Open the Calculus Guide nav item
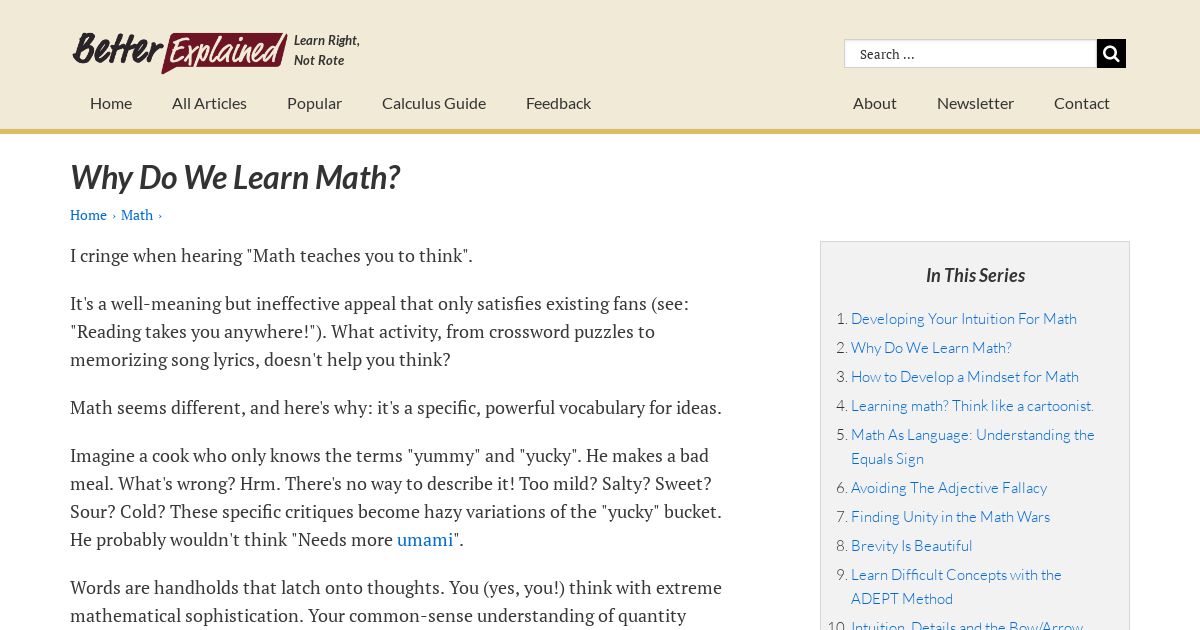 click(434, 103)
